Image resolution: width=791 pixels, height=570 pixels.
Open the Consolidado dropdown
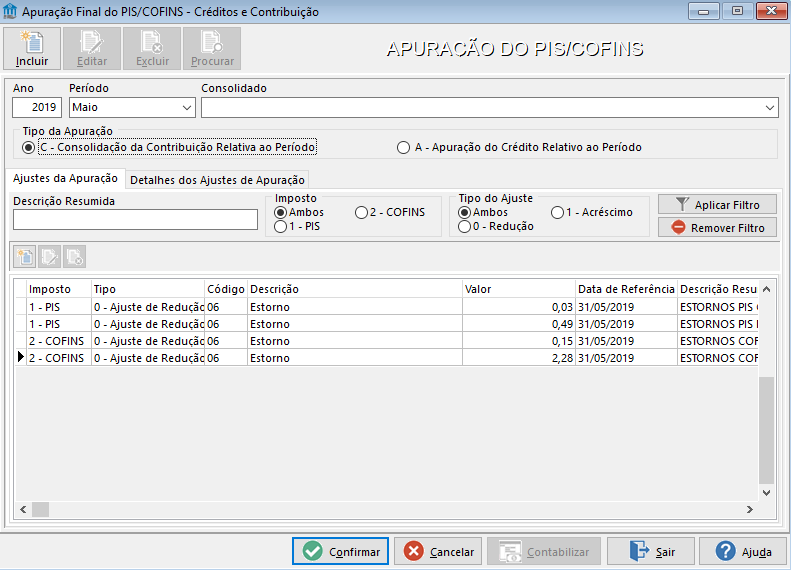point(489,107)
